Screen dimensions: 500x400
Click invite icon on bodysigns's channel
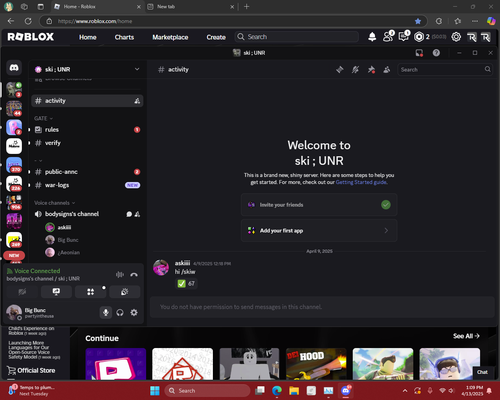(137, 214)
